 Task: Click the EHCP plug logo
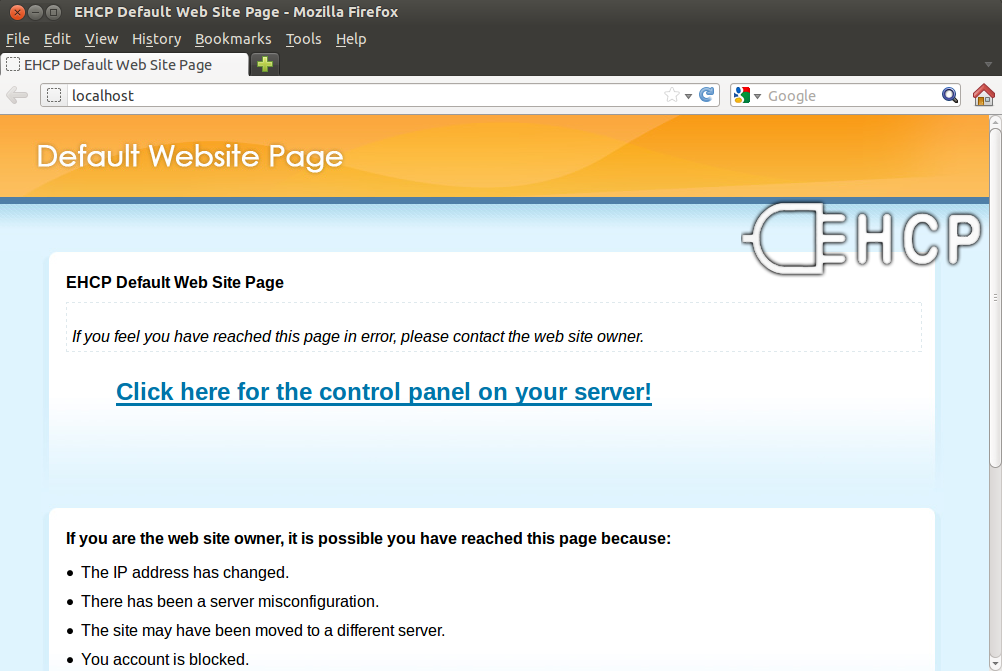click(x=862, y=239)
